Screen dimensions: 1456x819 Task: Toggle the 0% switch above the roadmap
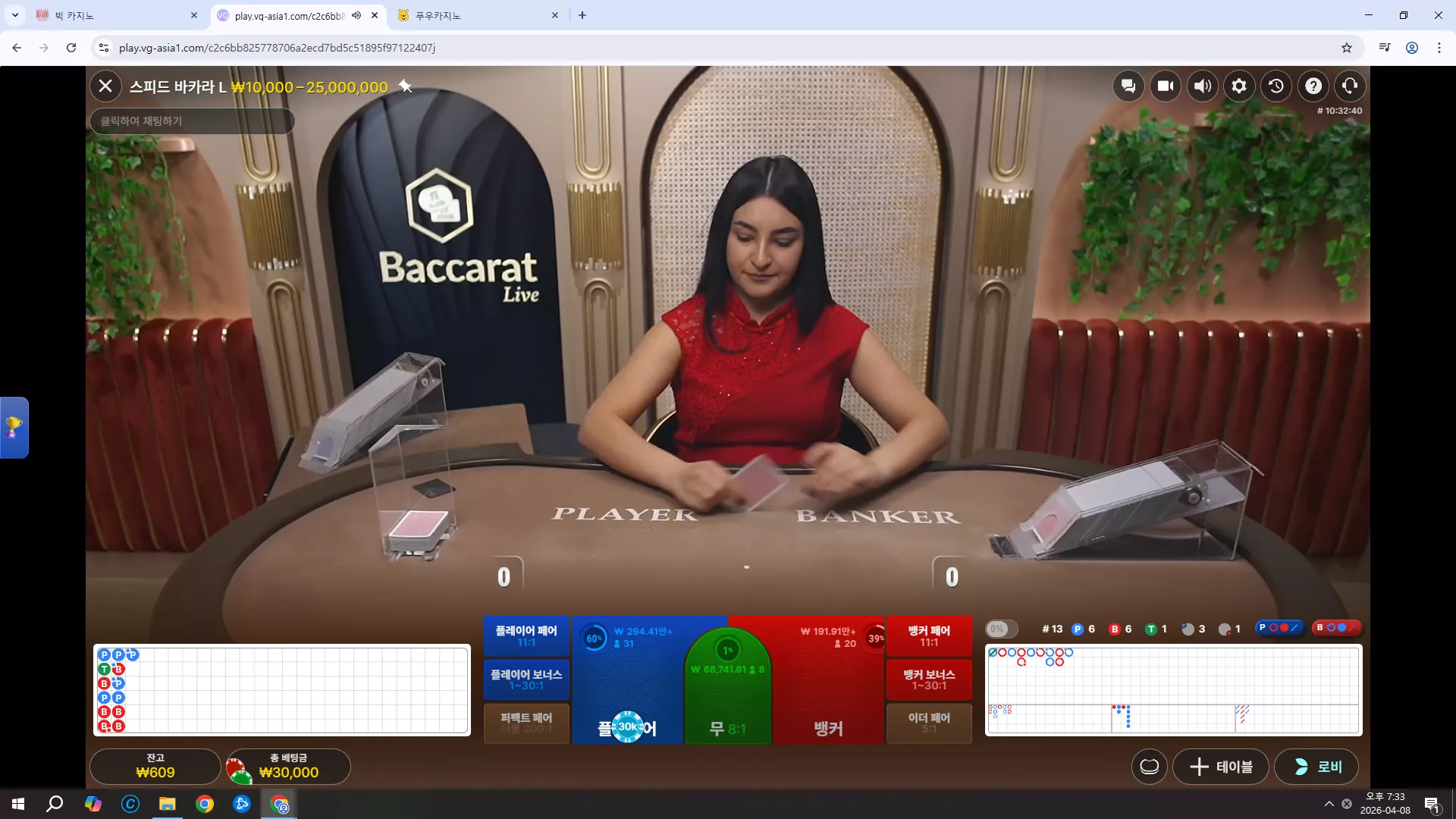(x=1001, y=629)
